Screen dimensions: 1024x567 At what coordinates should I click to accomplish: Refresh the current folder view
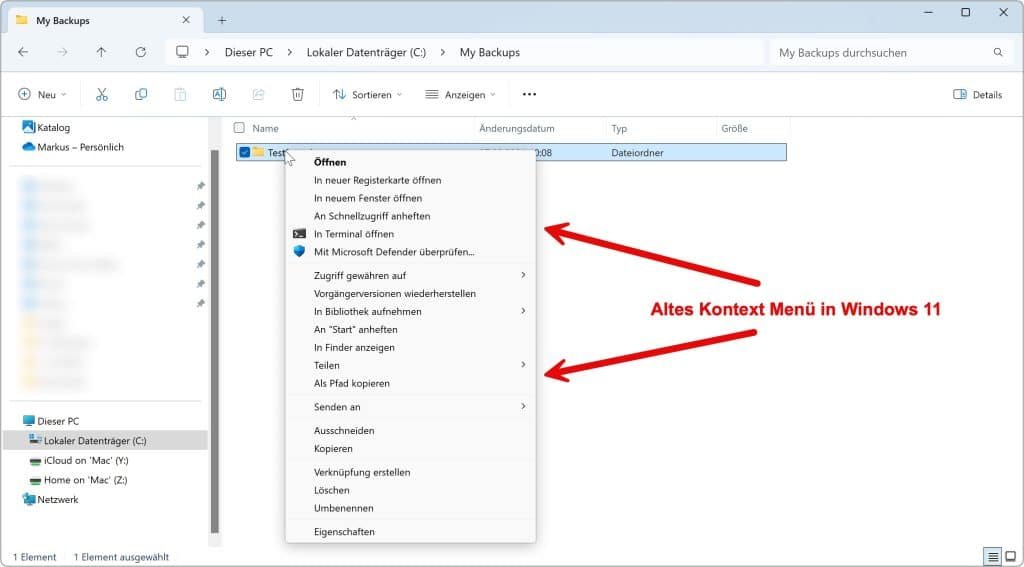tap(140, 52)
